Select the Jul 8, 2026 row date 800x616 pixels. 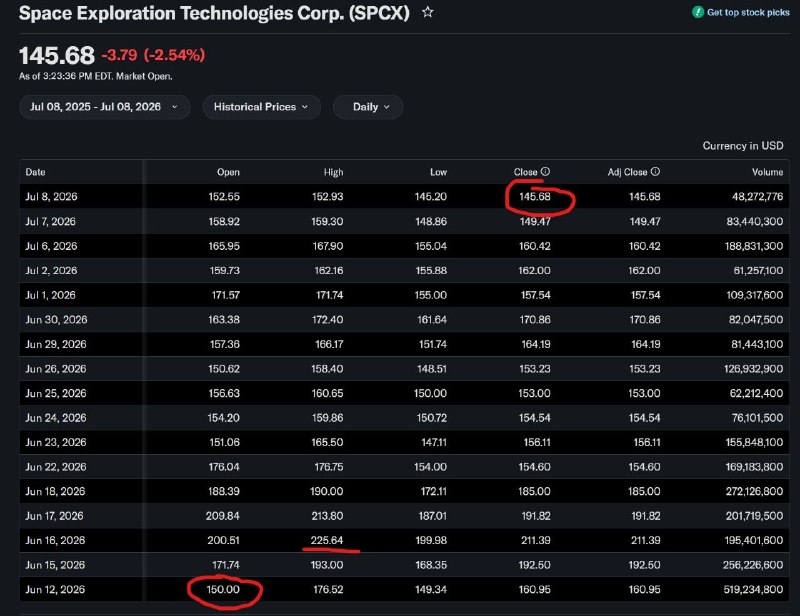(52, 196)
